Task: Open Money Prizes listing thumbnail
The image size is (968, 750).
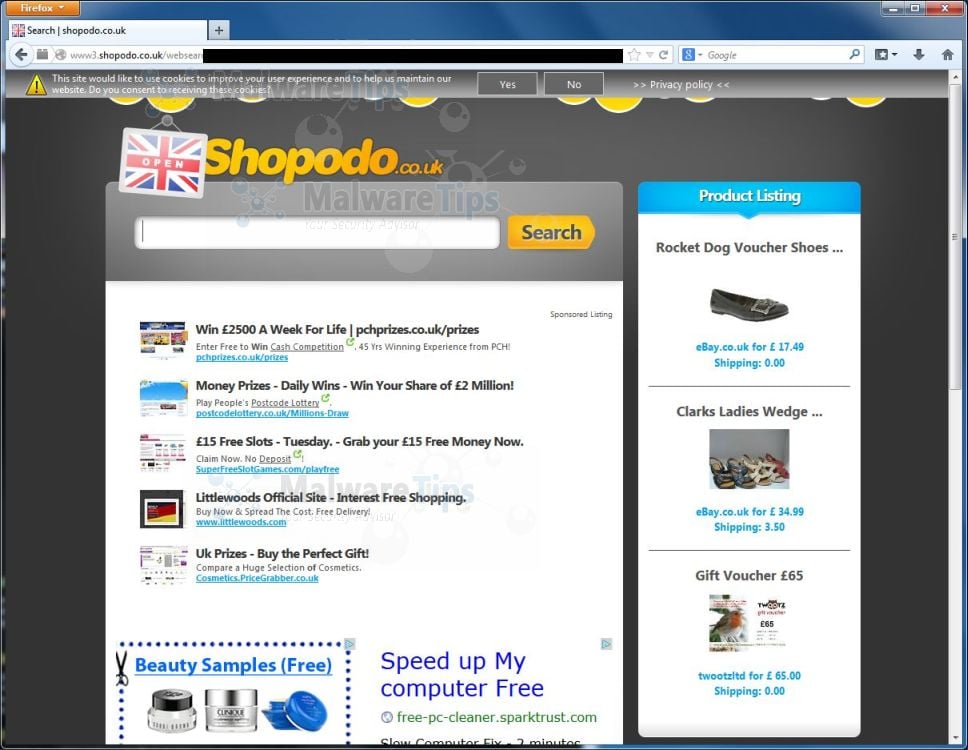Action: pyautogui.click(x=164, y=397)
